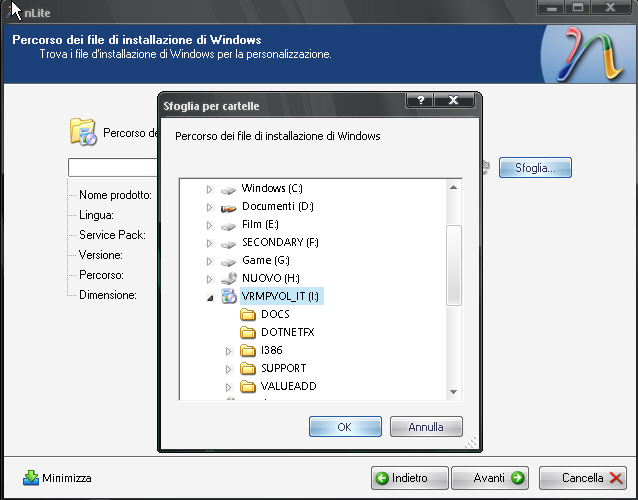Expand the Game (G:) drive node
This screenshot has width=638, height=500.
tap(210, 261)
